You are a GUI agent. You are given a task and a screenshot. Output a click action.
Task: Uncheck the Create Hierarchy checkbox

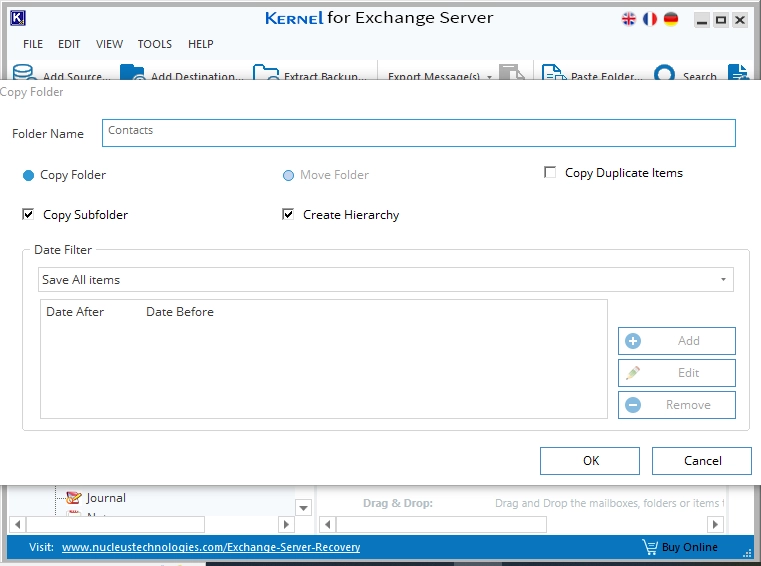coord(288,214)
